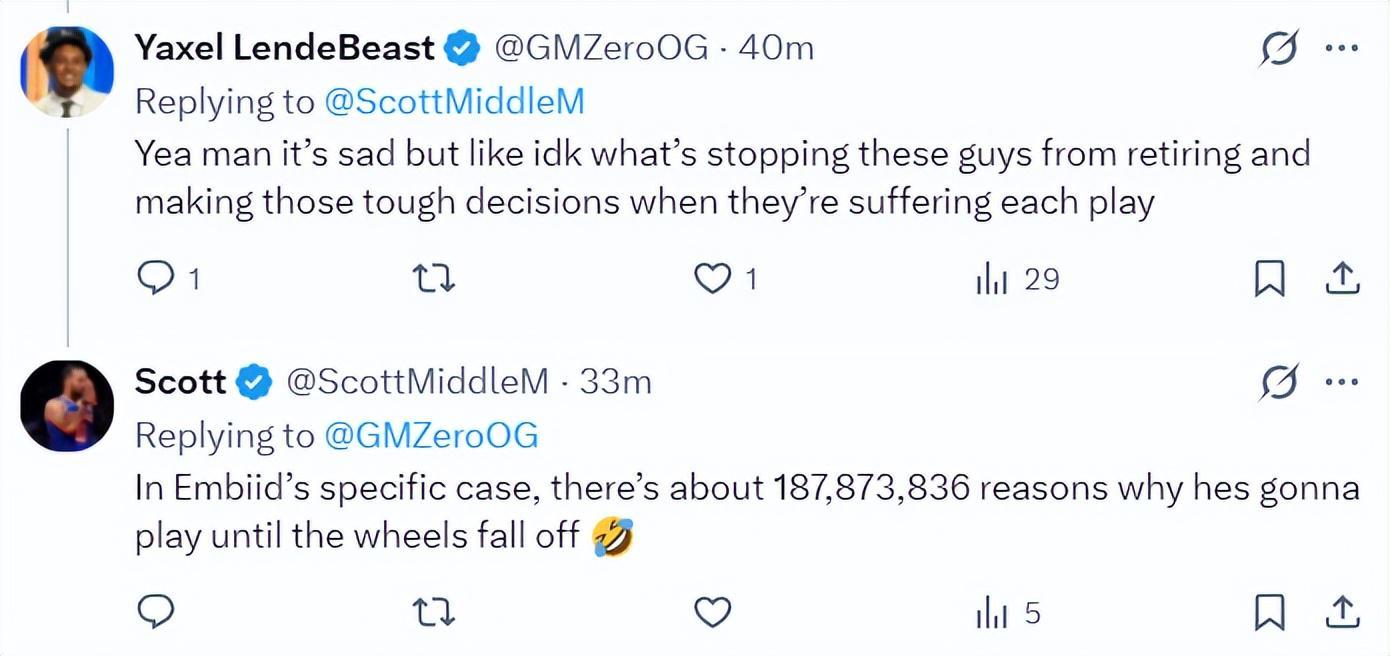
Task: Reply to Yaxel LendeBeast's tweet
Action: point(155,279)
